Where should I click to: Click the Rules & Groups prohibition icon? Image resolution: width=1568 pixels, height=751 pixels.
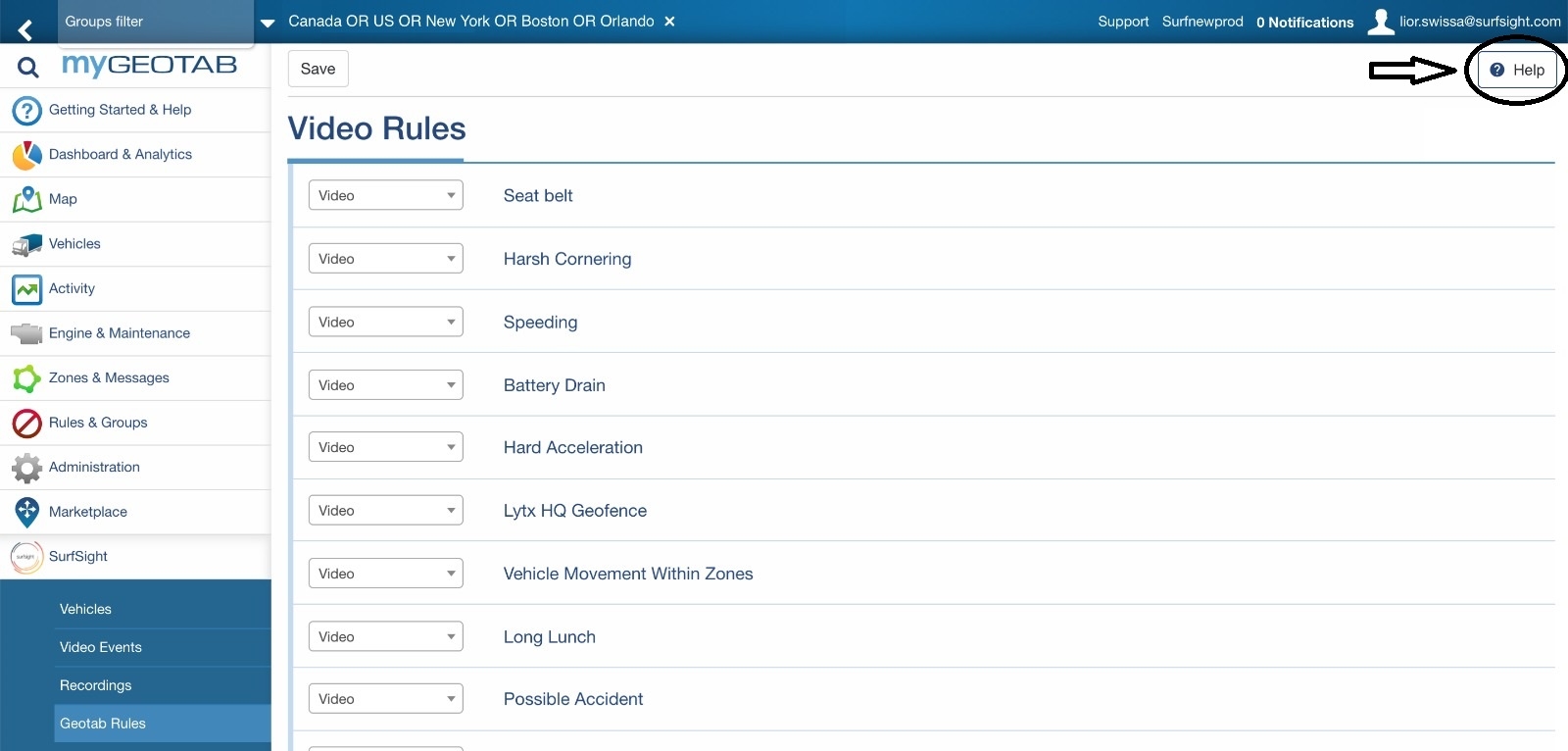26,424
